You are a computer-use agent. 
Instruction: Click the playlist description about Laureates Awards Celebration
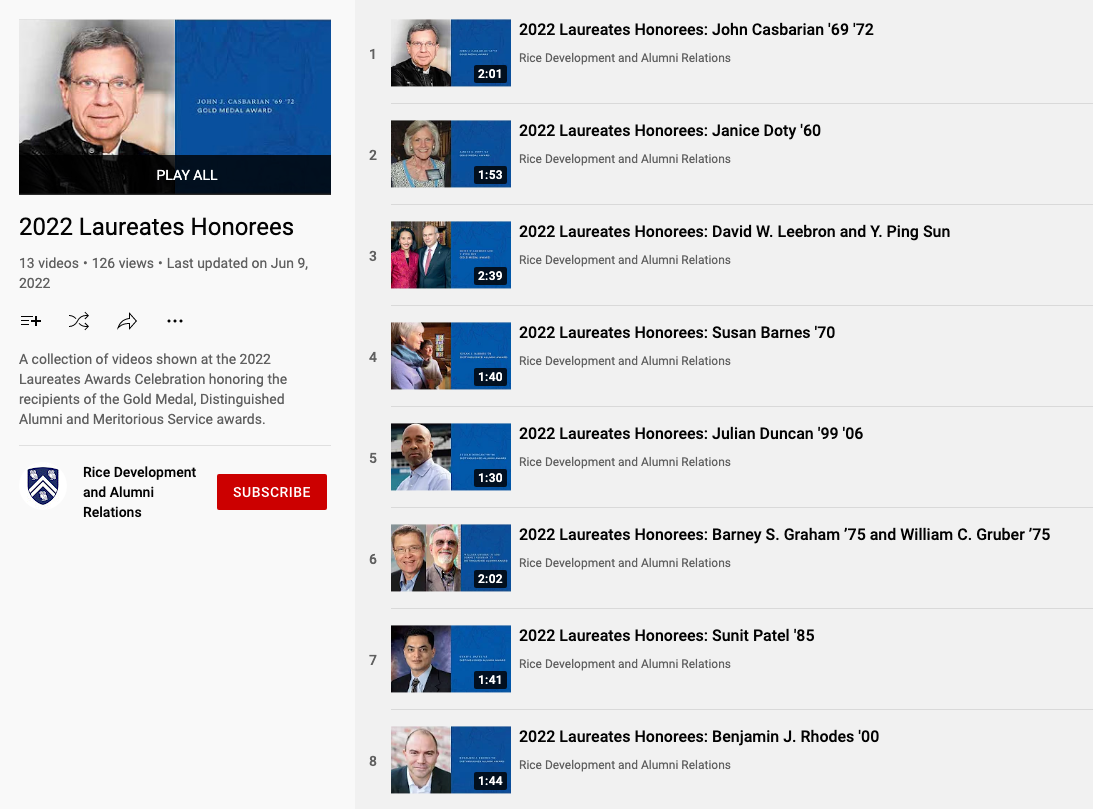(x=153, y=389)
